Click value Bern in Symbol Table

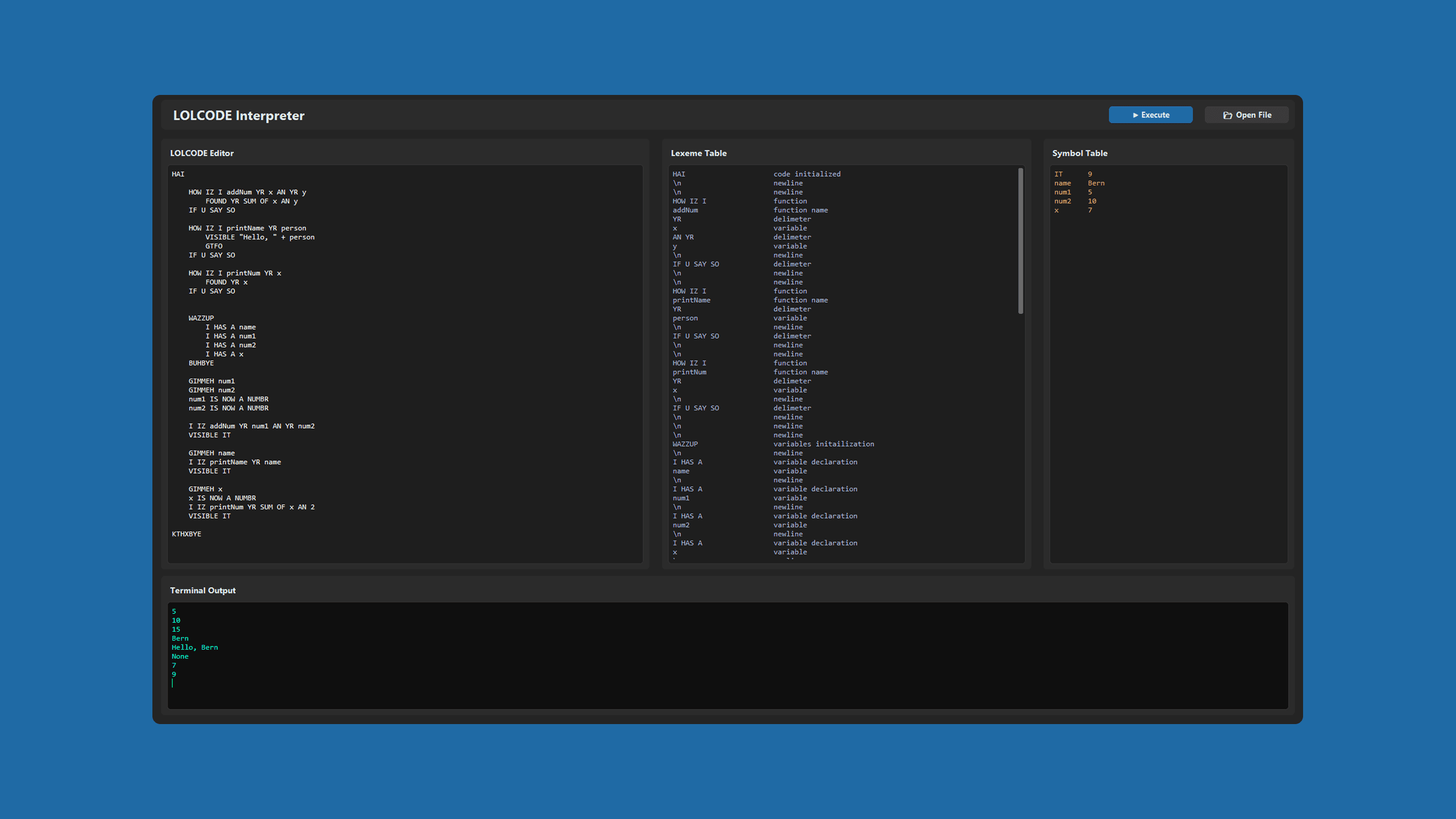coord(1096,183)
